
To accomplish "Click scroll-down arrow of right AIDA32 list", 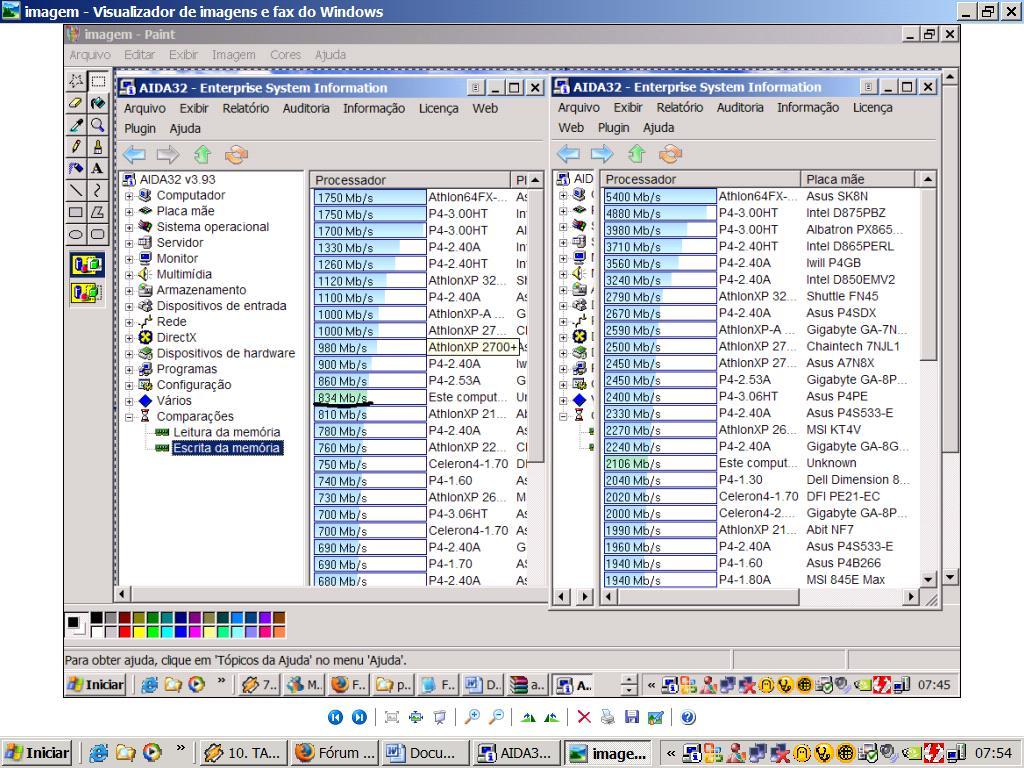I will [928, 579].
